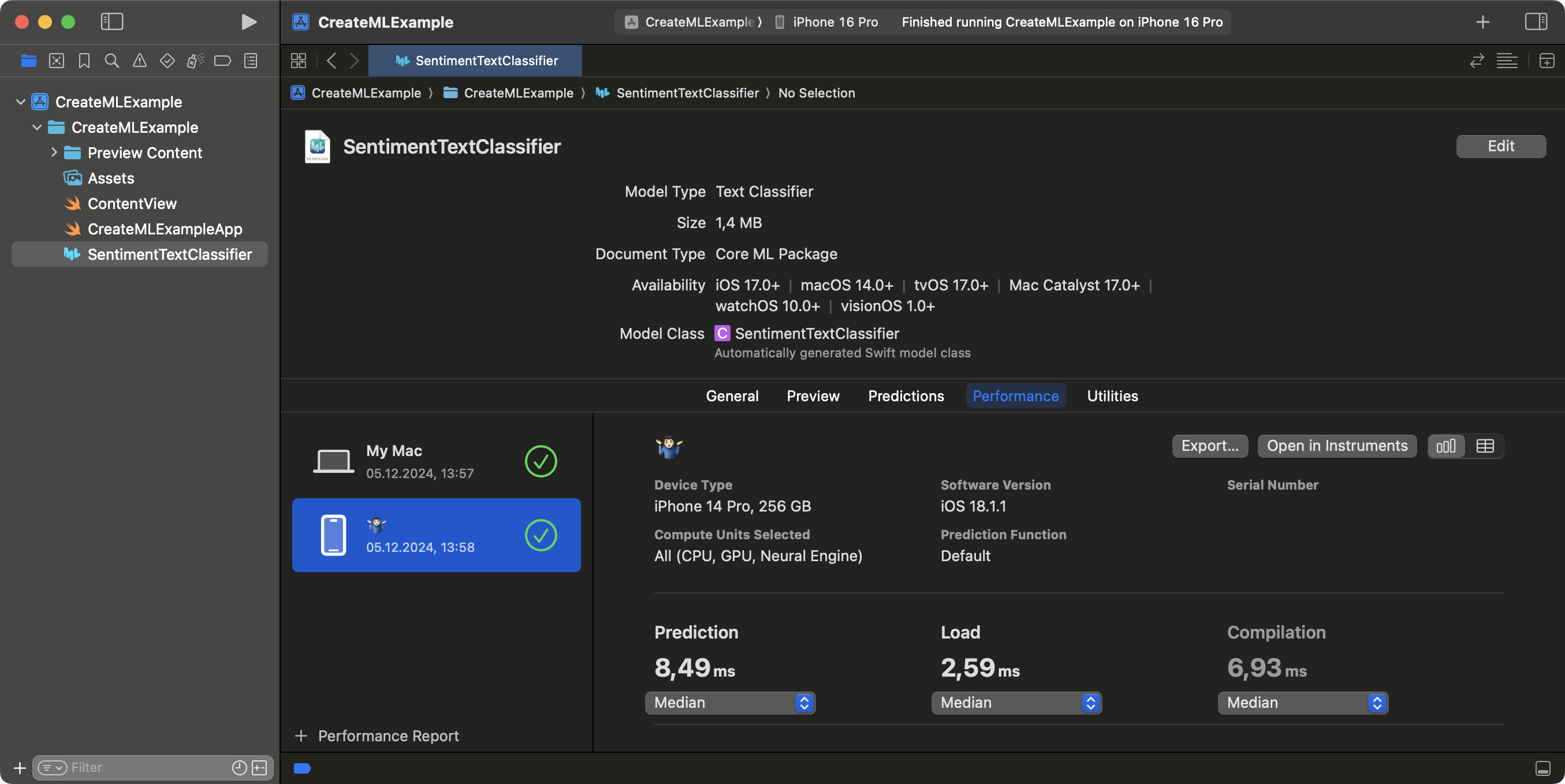Open the related items grid icon
The image size is (1565, 784).
click(299, 61)
